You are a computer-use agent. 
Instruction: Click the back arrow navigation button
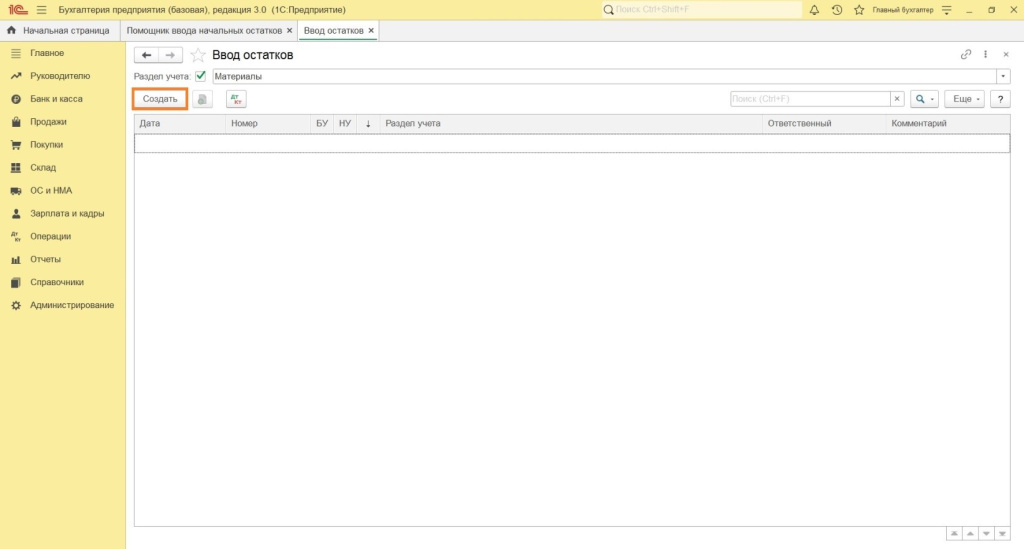tap(147, 55)
